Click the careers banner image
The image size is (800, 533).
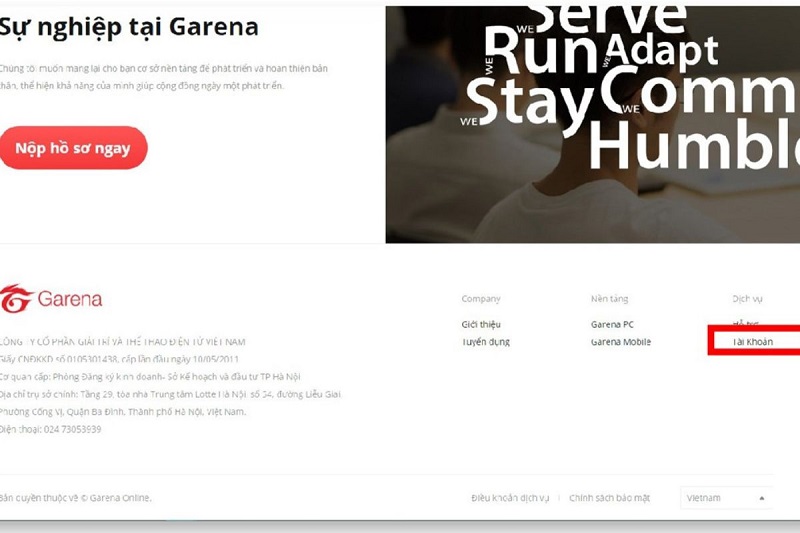point(593,124)
